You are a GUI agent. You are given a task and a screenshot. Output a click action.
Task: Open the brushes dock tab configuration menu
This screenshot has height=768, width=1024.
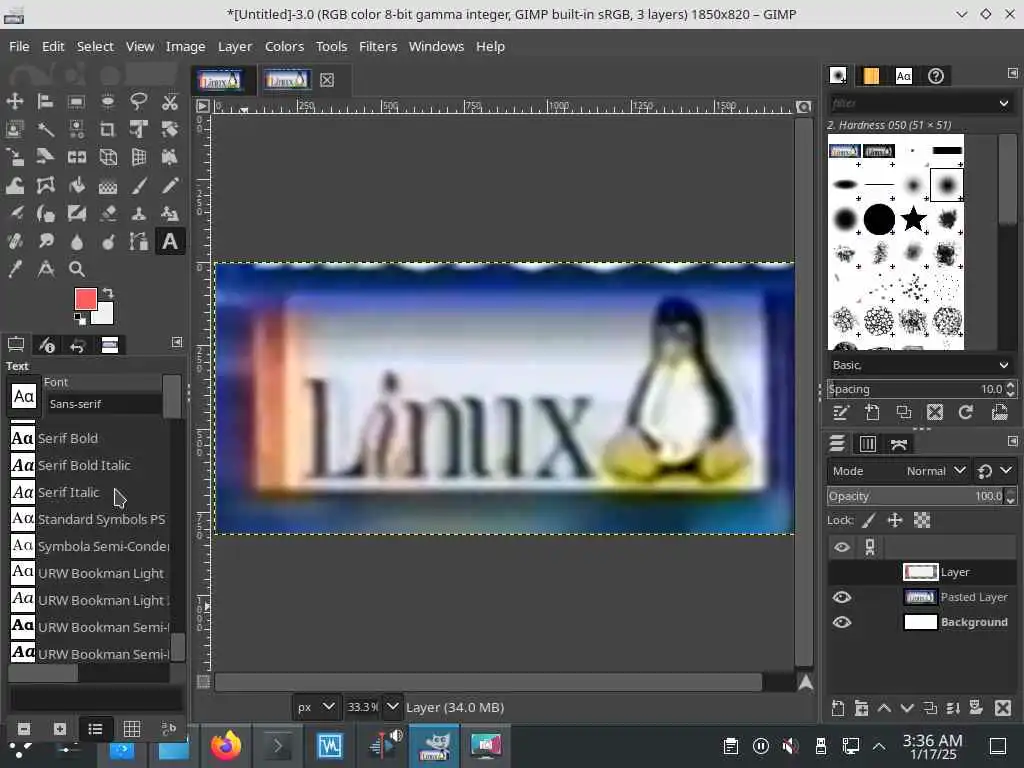(x=1012, y=73)
